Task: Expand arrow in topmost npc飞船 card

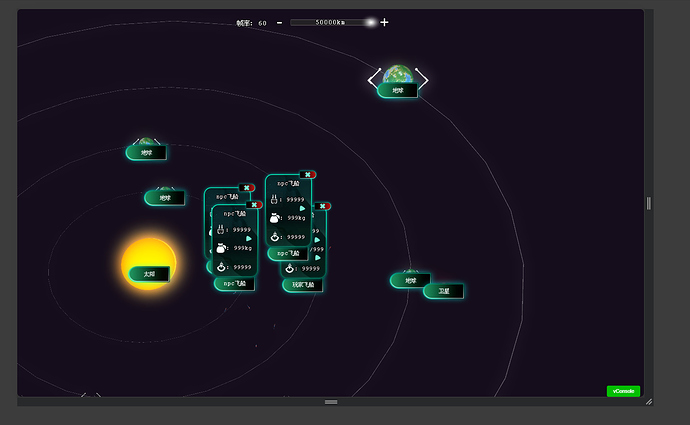Action: [x=302, y=209]
